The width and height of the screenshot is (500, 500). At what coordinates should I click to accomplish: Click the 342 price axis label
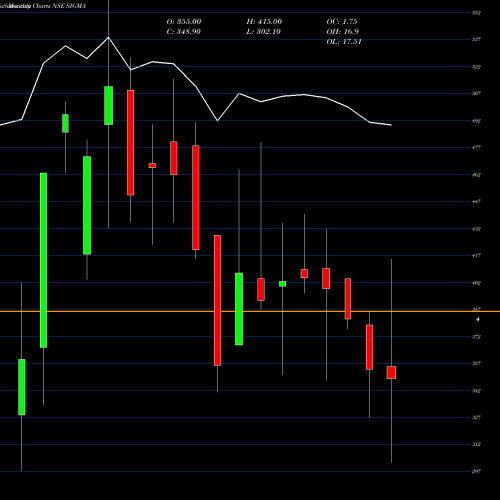(x=476, y=391)
